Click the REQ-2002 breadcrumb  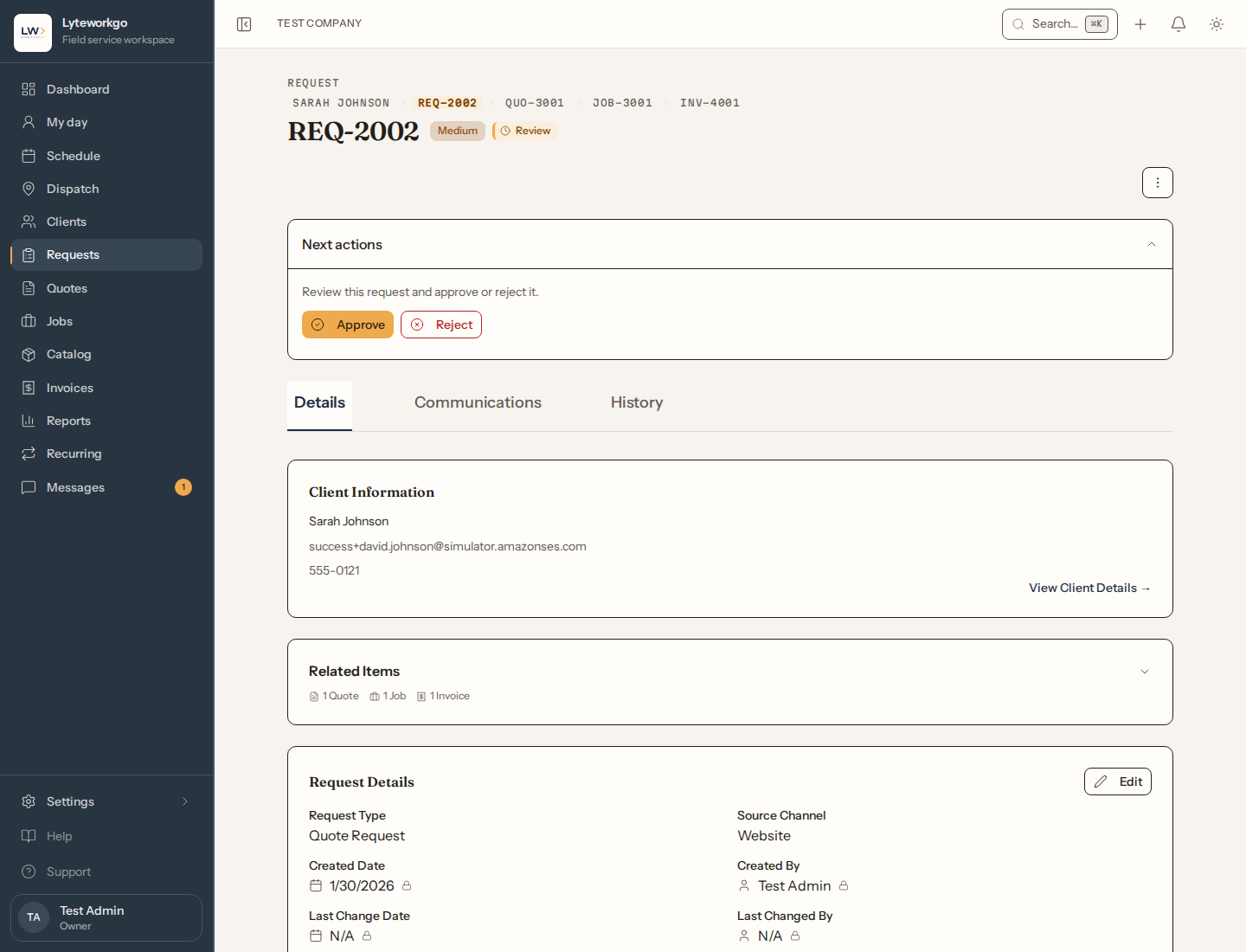click(447, 103)
